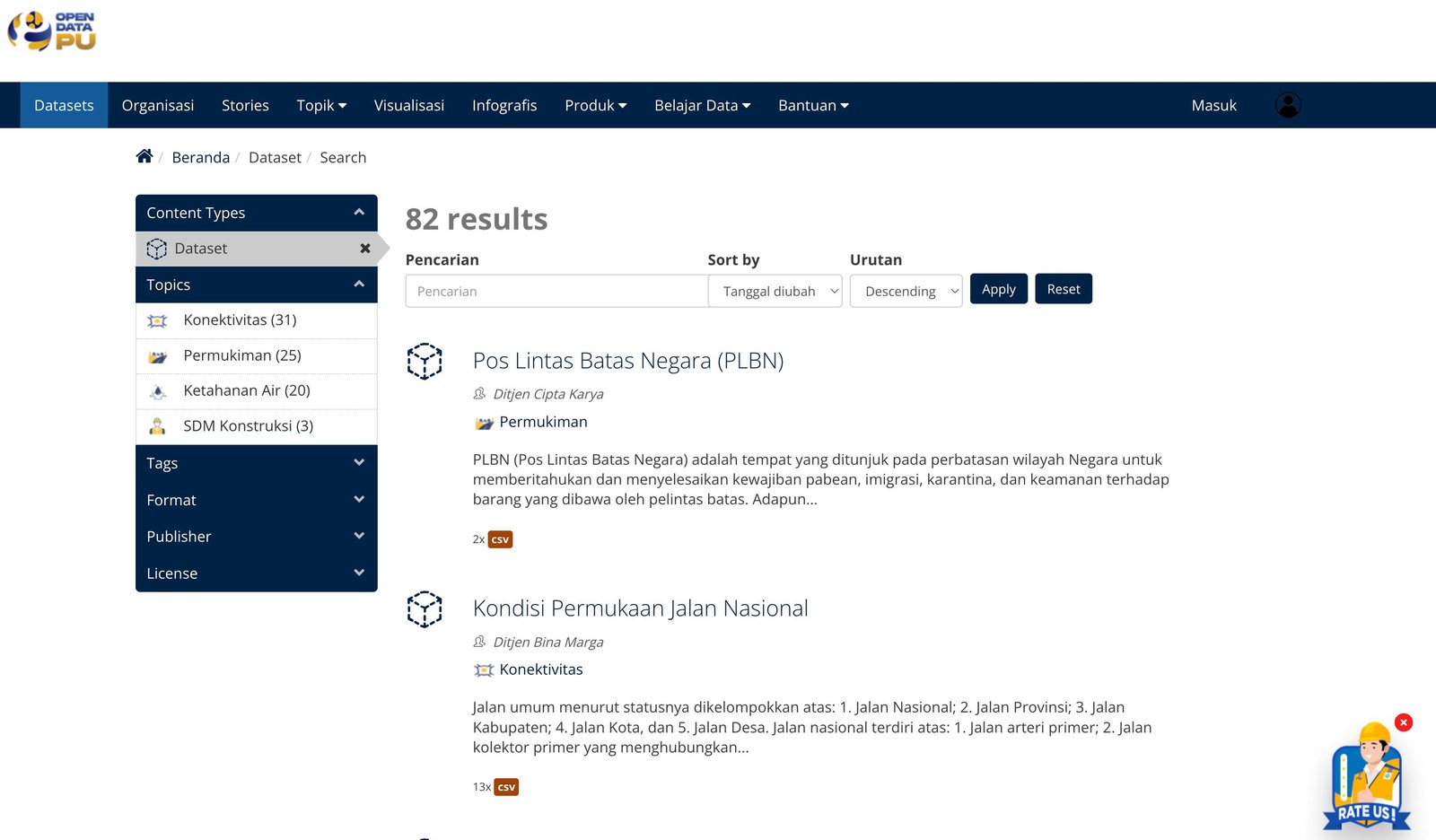Click the cube icon beside Kondisi Permukaan Jalan
1436x840 pixels.
pyautogui.click(x=425, y=609)
